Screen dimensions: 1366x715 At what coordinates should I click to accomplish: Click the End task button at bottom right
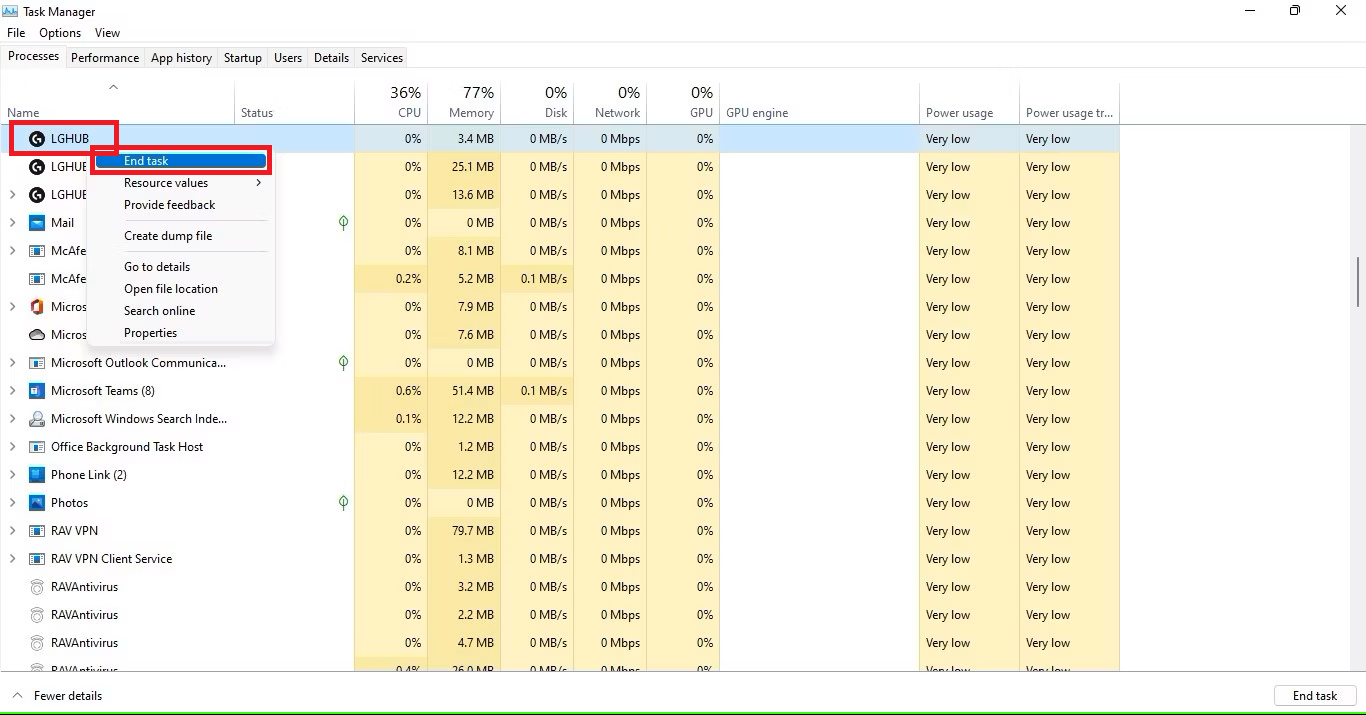tap(1314, 696)
